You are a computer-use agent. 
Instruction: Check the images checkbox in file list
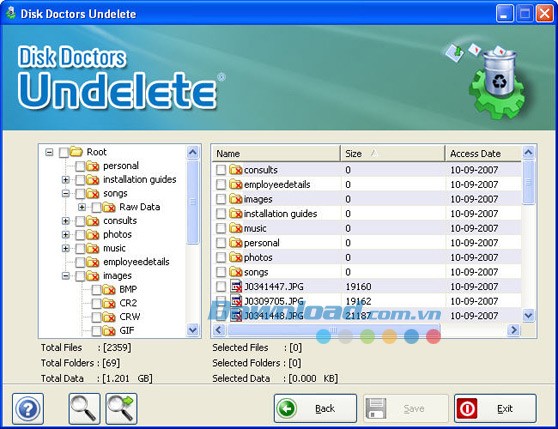(221, 199)
